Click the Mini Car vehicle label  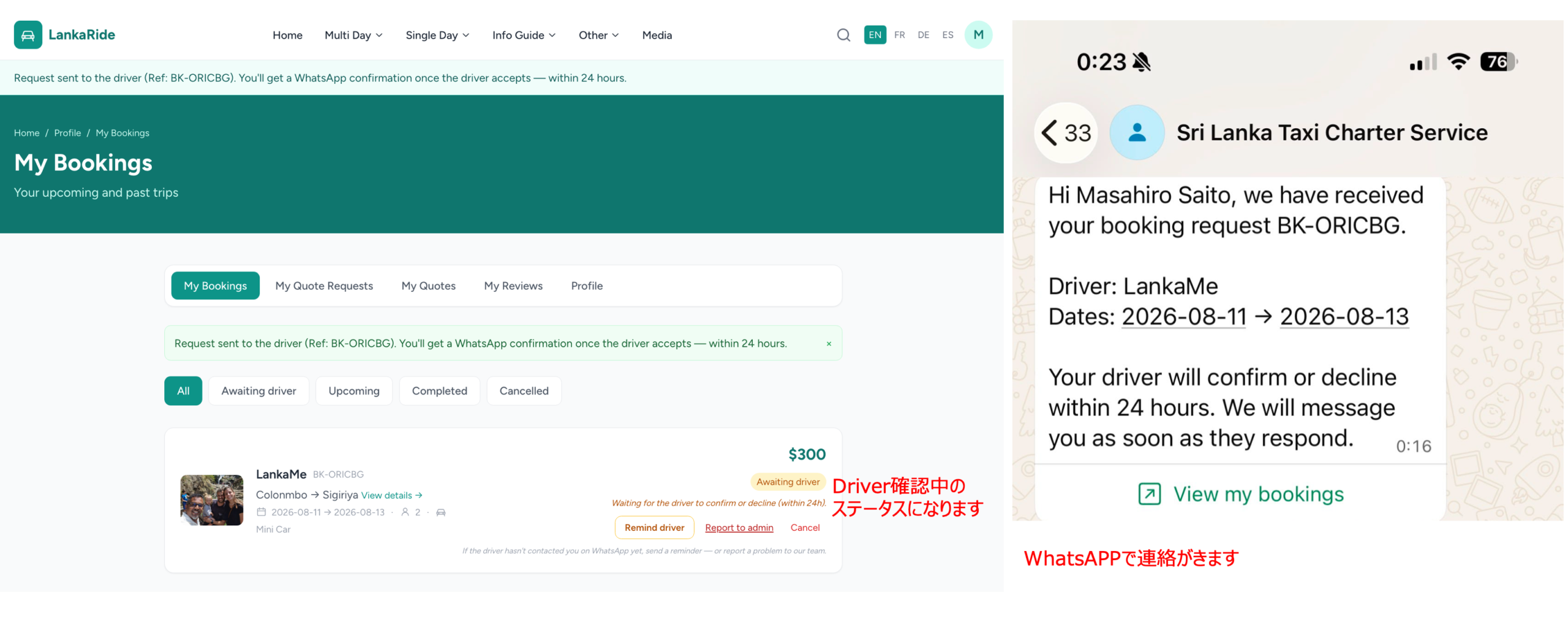tap(273, 530)
